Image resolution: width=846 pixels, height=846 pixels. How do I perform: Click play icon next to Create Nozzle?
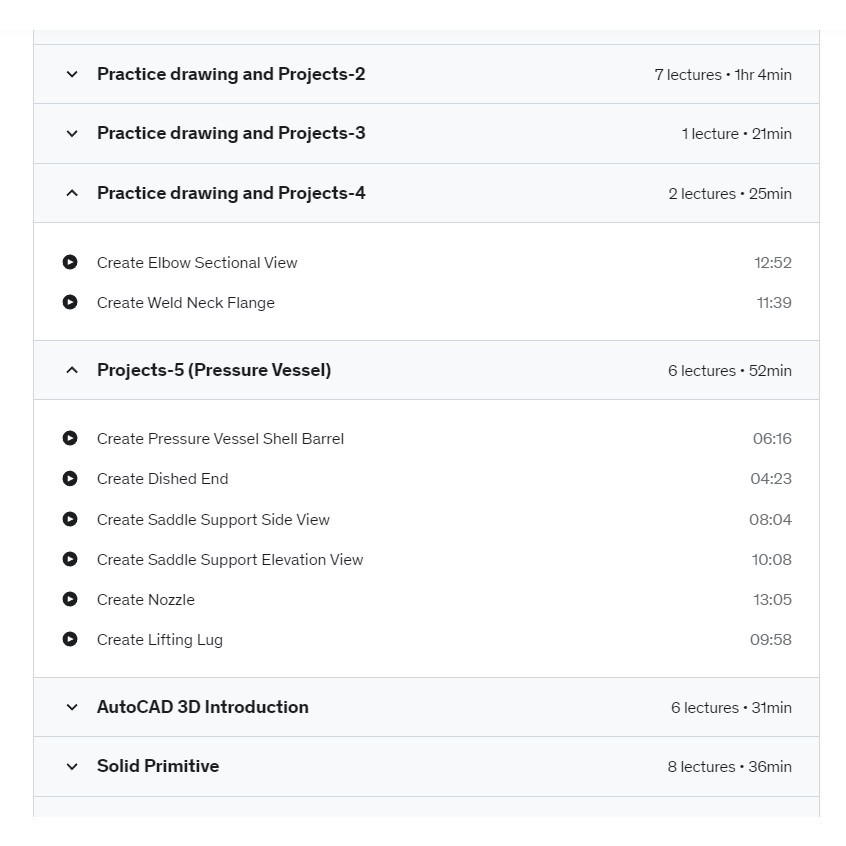click(70, 599)
